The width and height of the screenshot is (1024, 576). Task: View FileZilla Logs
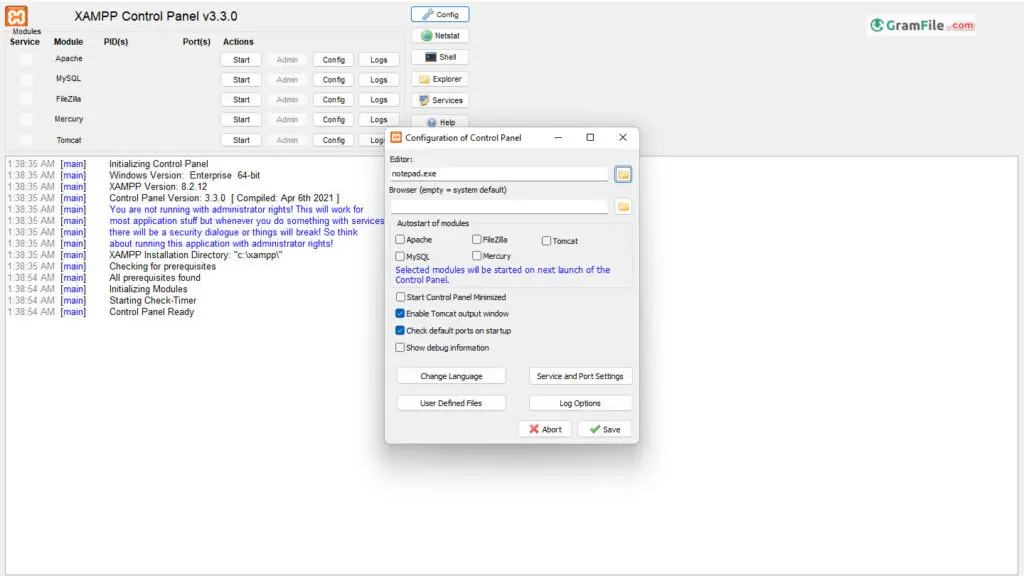(x=379, y=100)
